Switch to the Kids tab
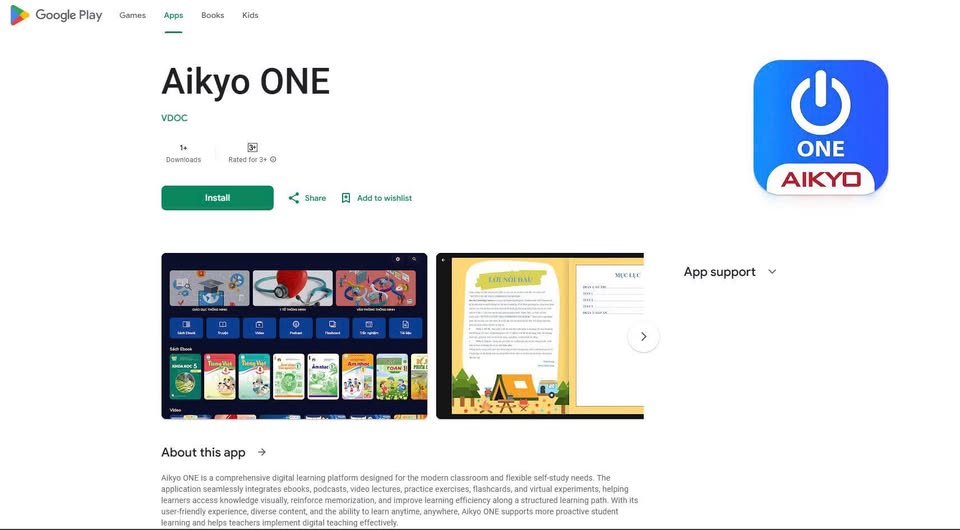This screenshot has width=960, height=530. pos(250,15)
